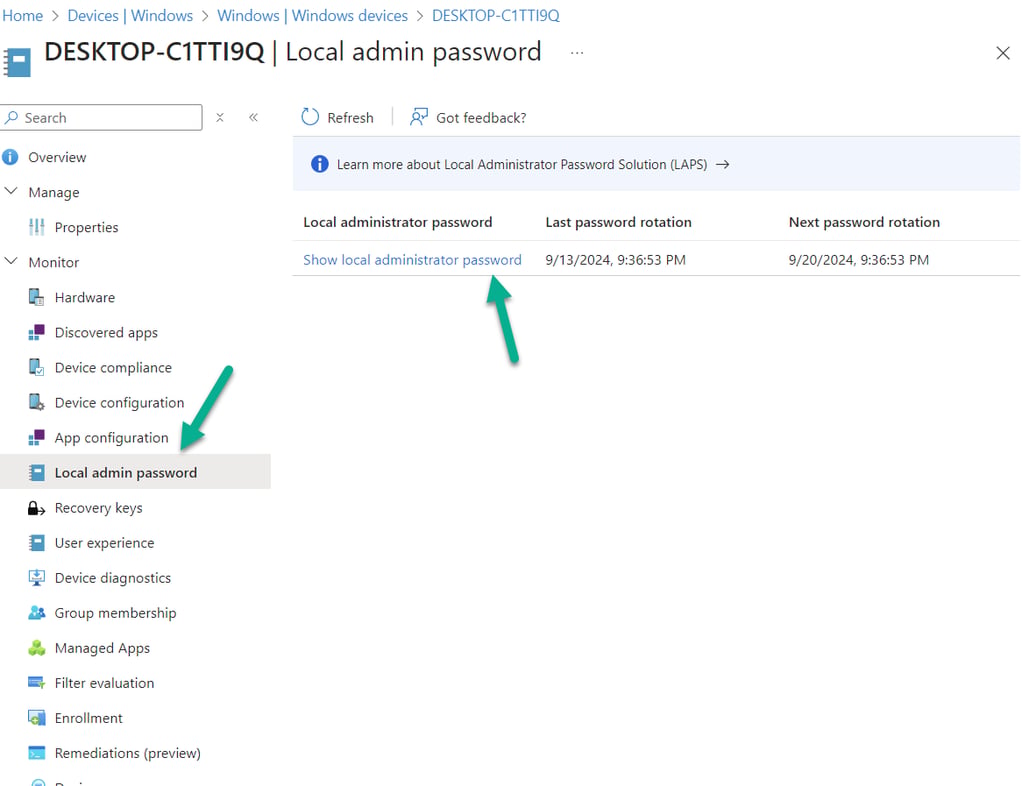Collapse the Monitor section chevron
The width and height of the screenshot is (1022, 786).
point(11,261)
